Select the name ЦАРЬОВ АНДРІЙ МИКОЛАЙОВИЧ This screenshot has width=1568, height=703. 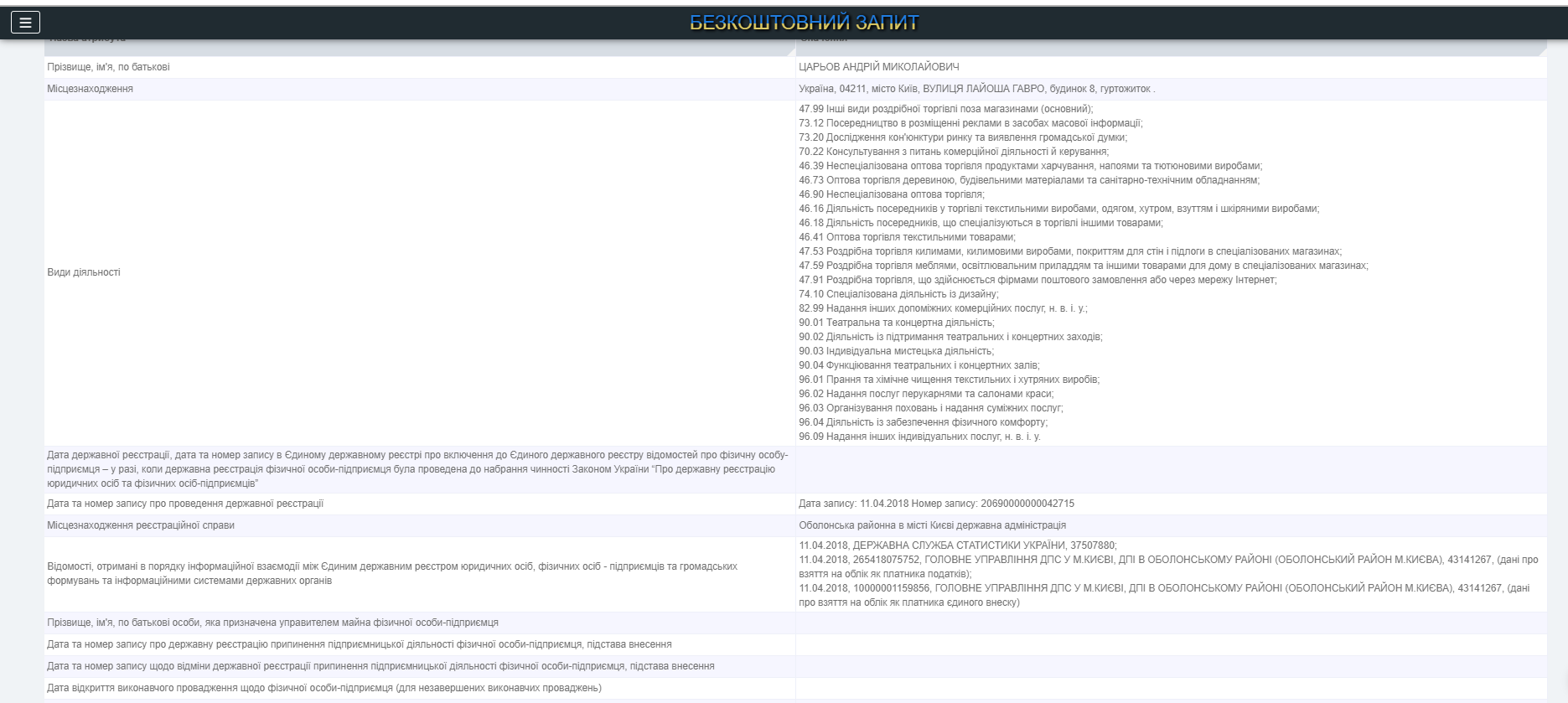pyautogui.click(x=878, y=67)
